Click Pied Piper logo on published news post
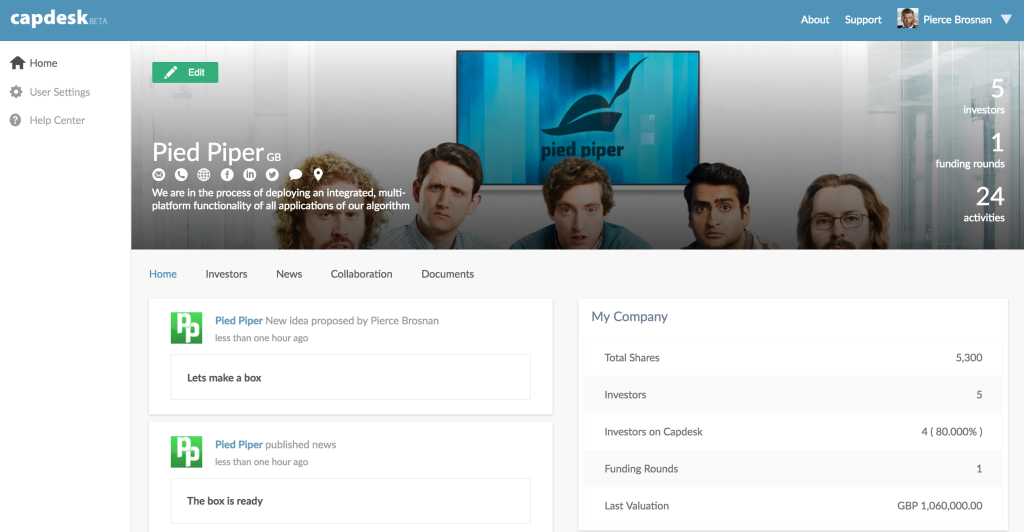The height and width of the screenshot is (532, 1024). pos(186,452)
